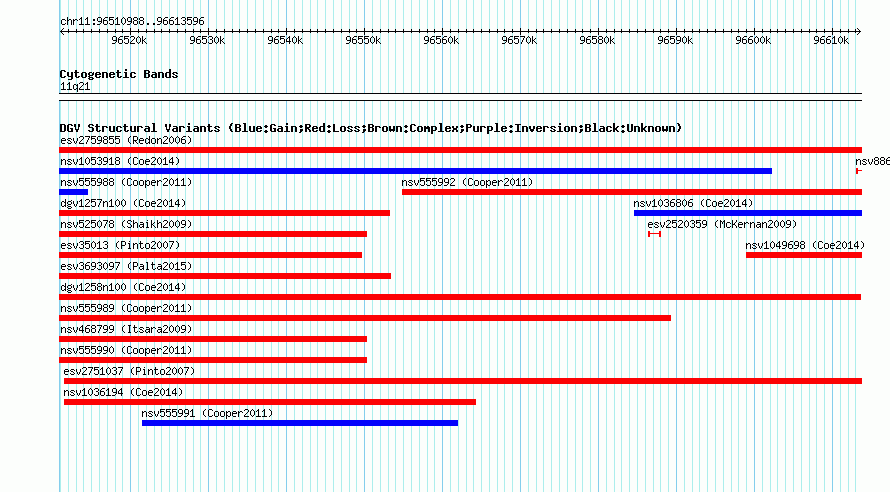Viewport: 890px width, 492px height.
Task: Open the nsv525078 (Shaikh2009) label
Action: (x=126, y=224)
